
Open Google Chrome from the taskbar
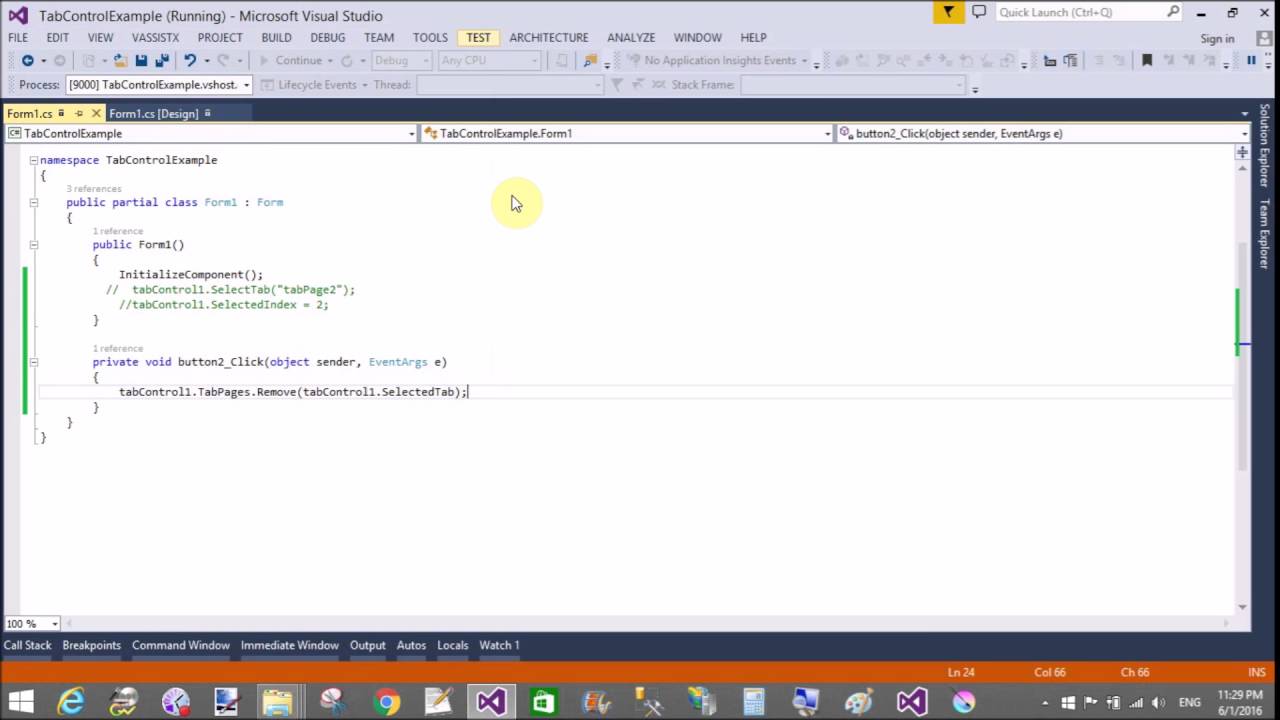click(386, 702)
